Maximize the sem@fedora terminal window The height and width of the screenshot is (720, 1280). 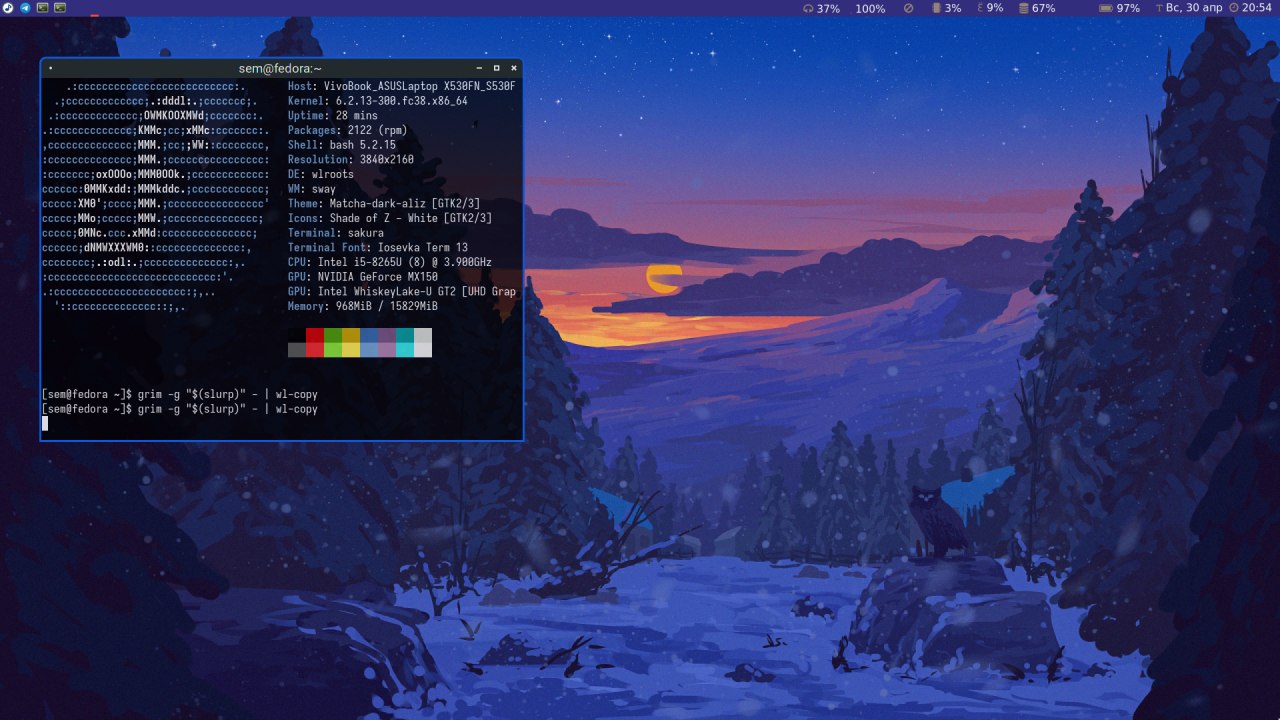tap(497, 68)
